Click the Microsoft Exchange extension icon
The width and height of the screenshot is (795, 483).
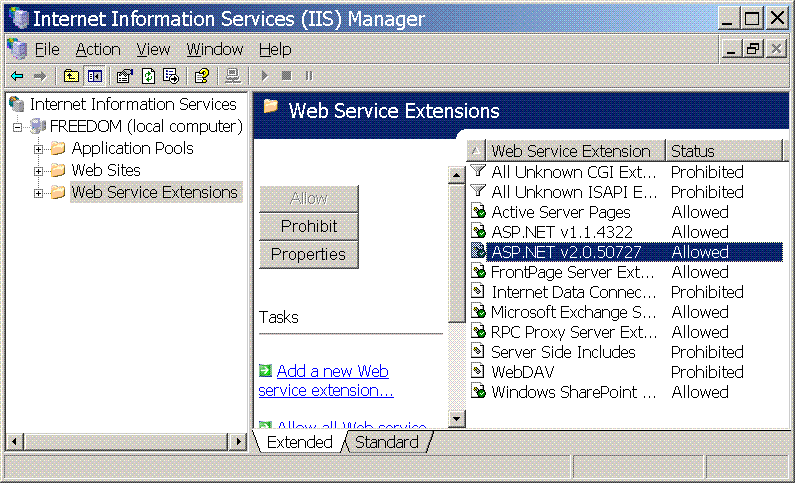478,311
